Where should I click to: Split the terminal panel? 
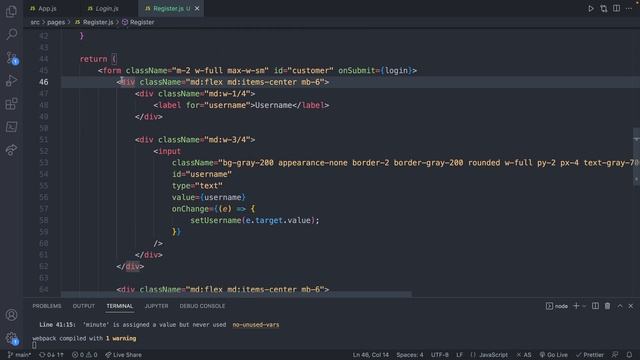596,306
